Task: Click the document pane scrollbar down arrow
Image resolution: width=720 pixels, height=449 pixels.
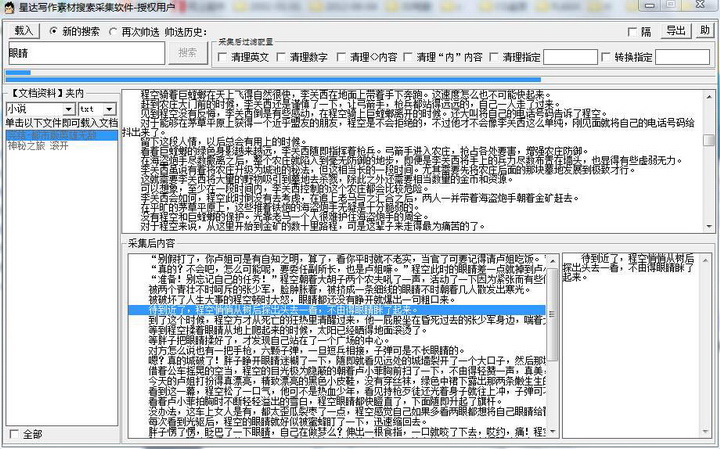Action: pyautogui.click(x=709, y=227)
